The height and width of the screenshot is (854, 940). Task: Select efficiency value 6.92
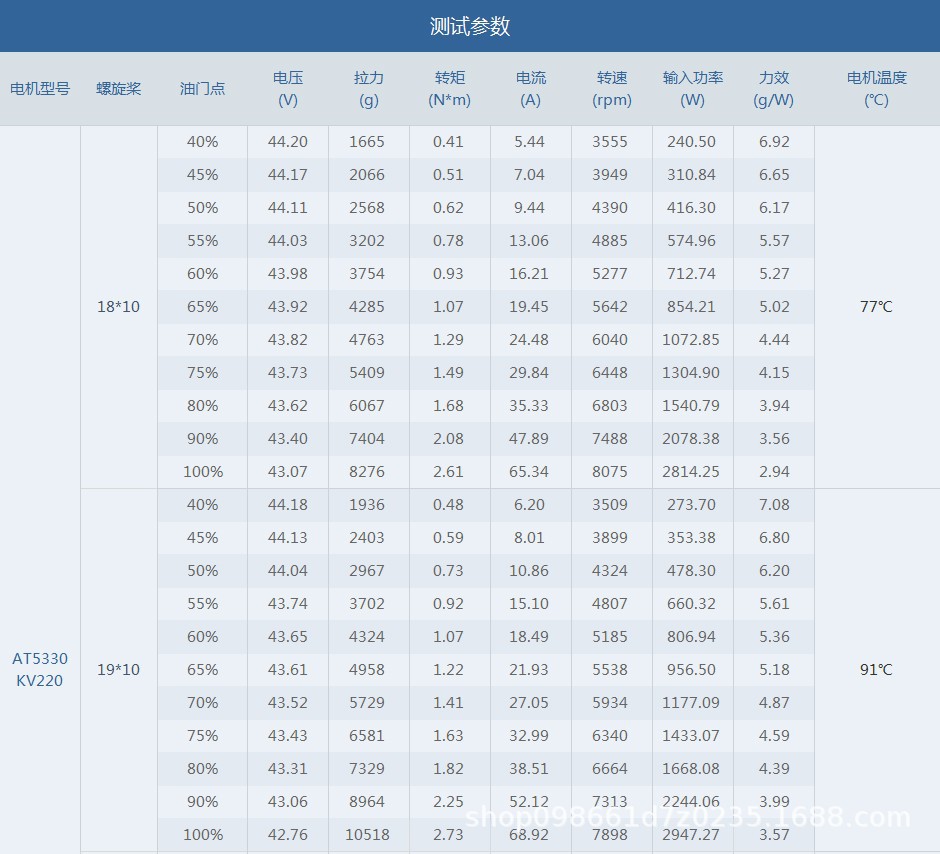(x=774, y=142)
